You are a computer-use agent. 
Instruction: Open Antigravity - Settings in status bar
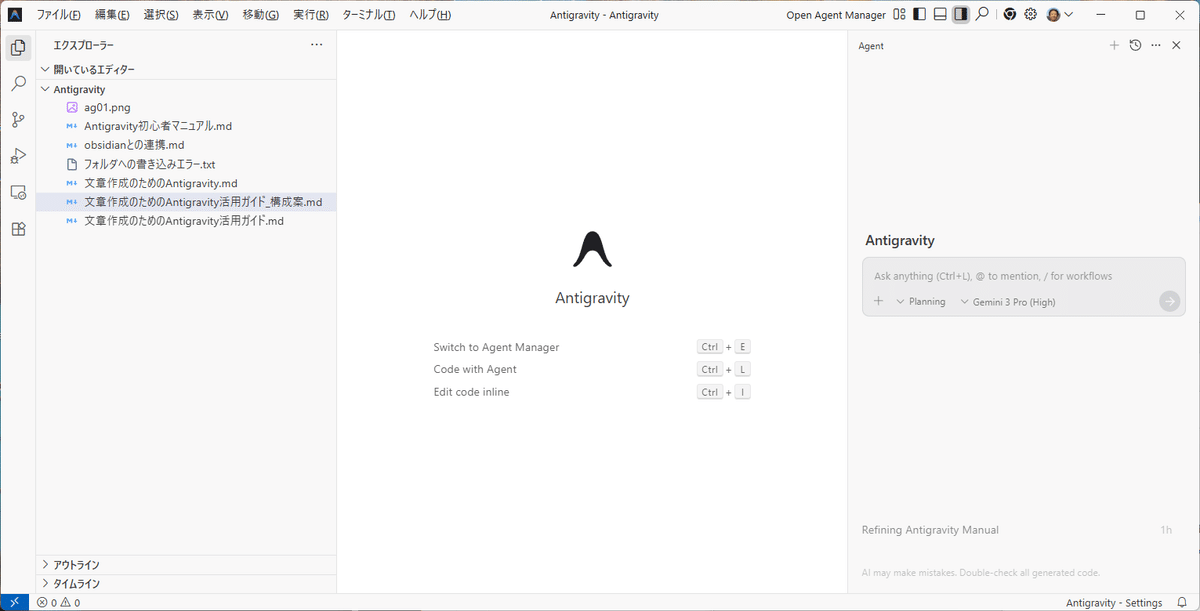pos(1114,603)
